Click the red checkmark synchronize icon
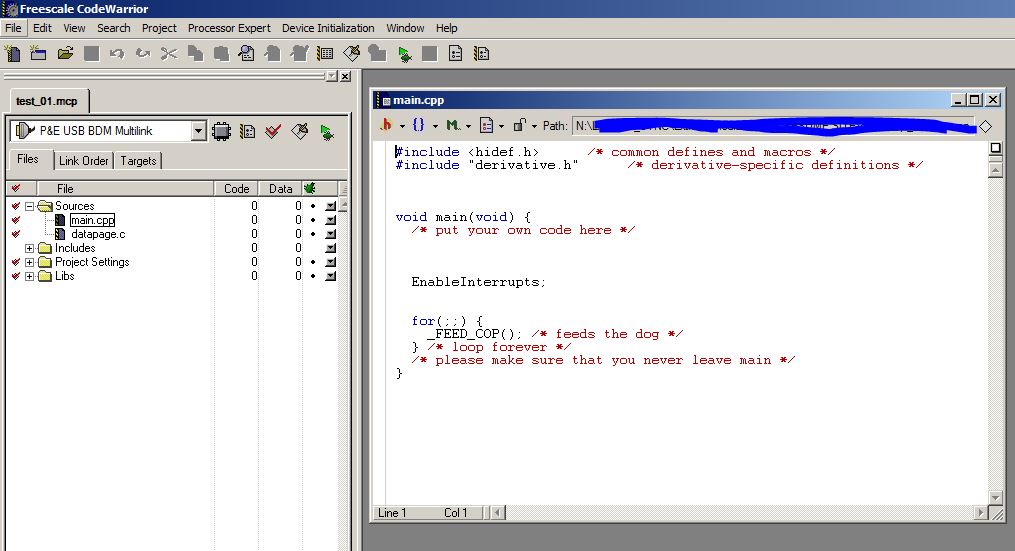This screenshot has width=1015, height=551. (x=273, y=131)
